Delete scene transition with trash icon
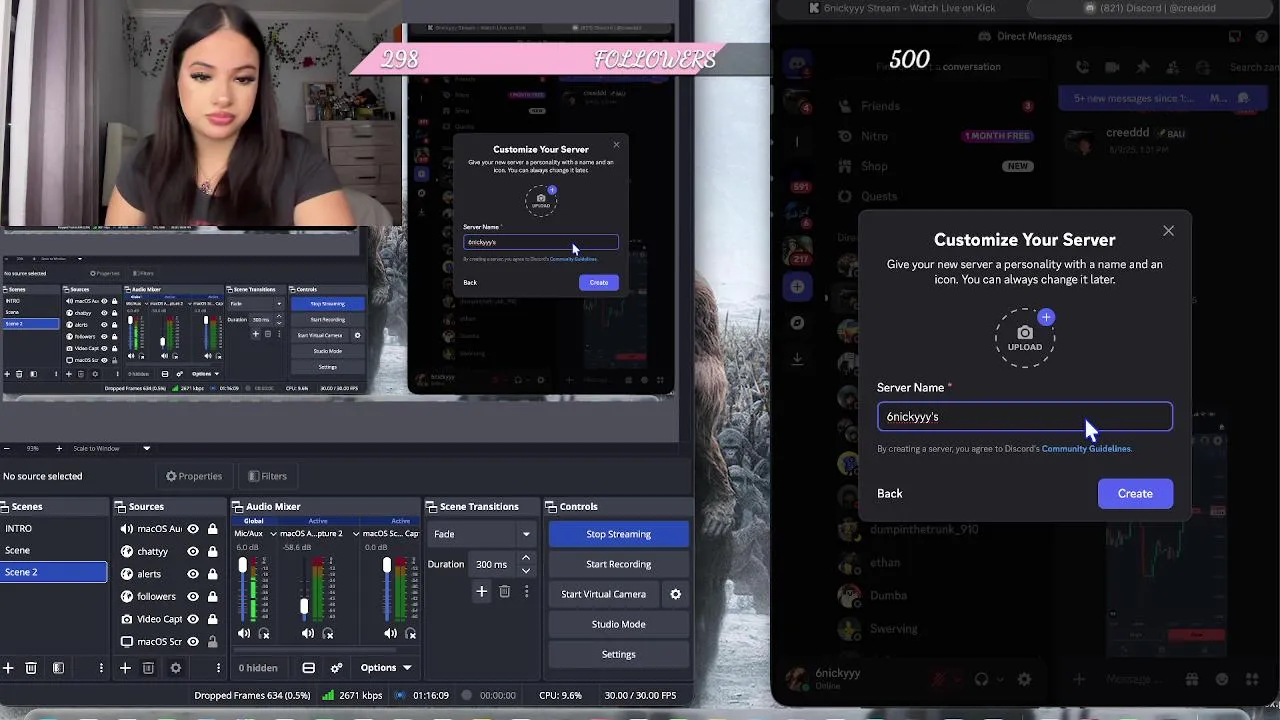 [504, 592]
